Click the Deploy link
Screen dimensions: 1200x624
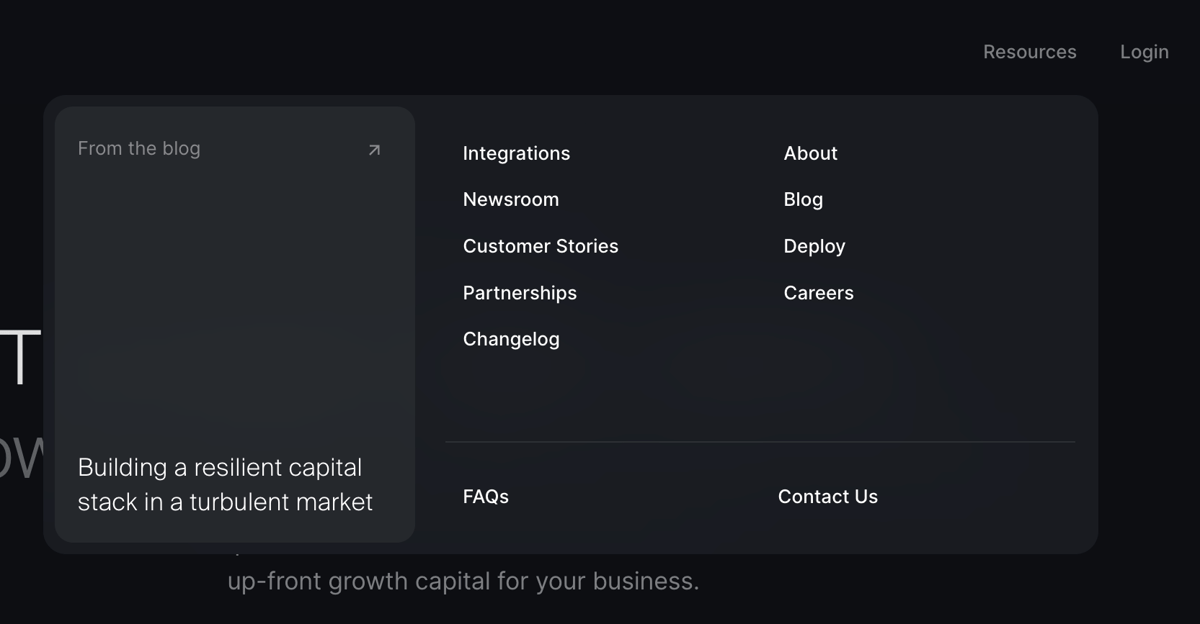click(814, 246)
